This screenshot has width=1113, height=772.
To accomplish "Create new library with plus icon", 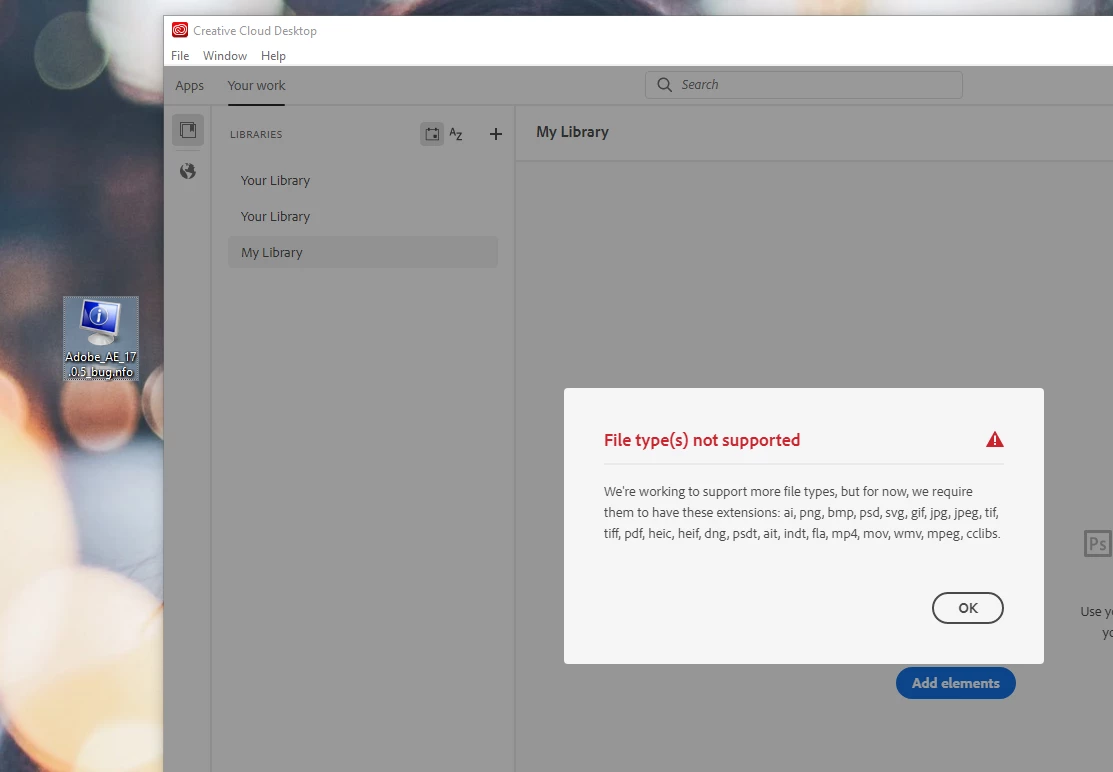I will click(x=495, y=134).
